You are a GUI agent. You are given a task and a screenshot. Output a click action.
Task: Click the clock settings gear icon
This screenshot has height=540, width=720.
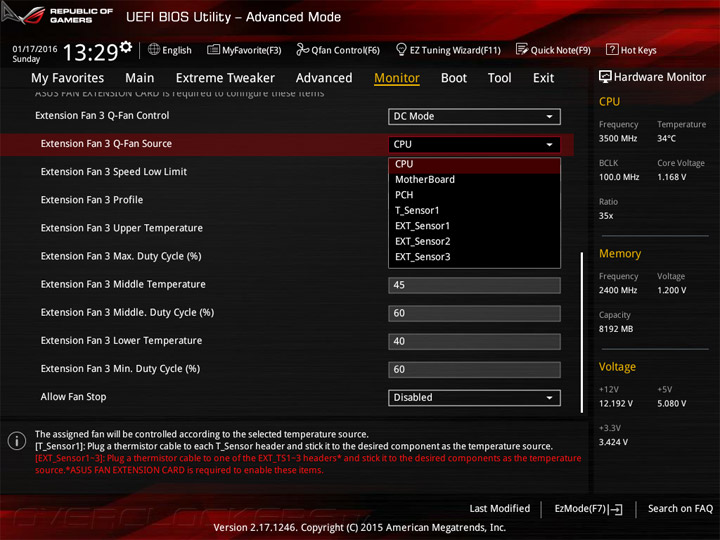[x=126, y=47]
